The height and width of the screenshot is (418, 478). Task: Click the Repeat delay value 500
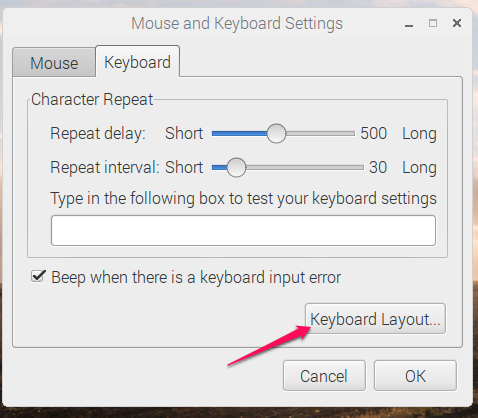pos(373,133)
